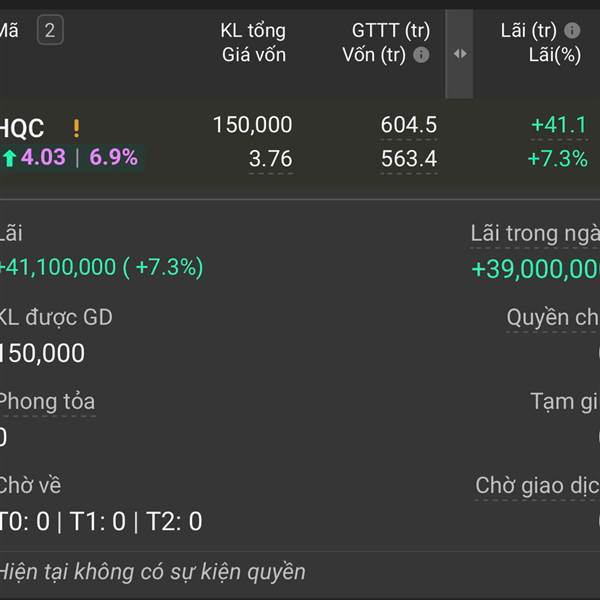The width and height of the screenshot is (600, 600).
Task: Sort by the Mã column header
Action: pyautogui.click(x=9, y=31)
